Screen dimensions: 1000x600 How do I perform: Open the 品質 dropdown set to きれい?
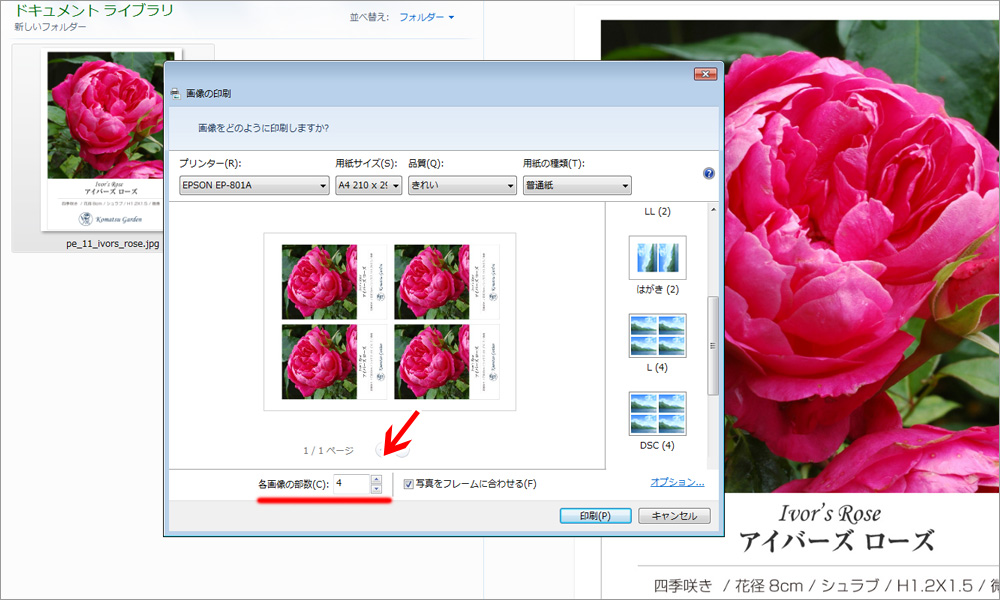pos(462,185)
